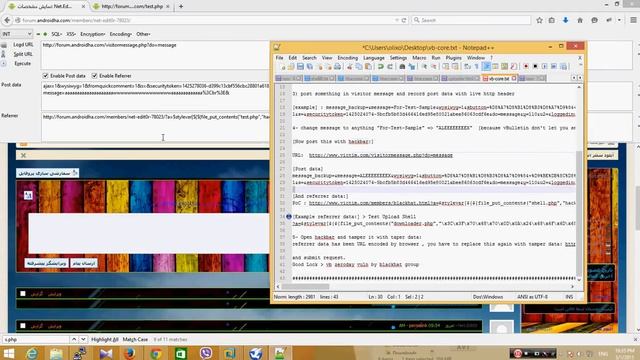The height and width of the screenshot is (360, 640).
Task: Open Find with the binoculars icon
Action: pos(402,67)
